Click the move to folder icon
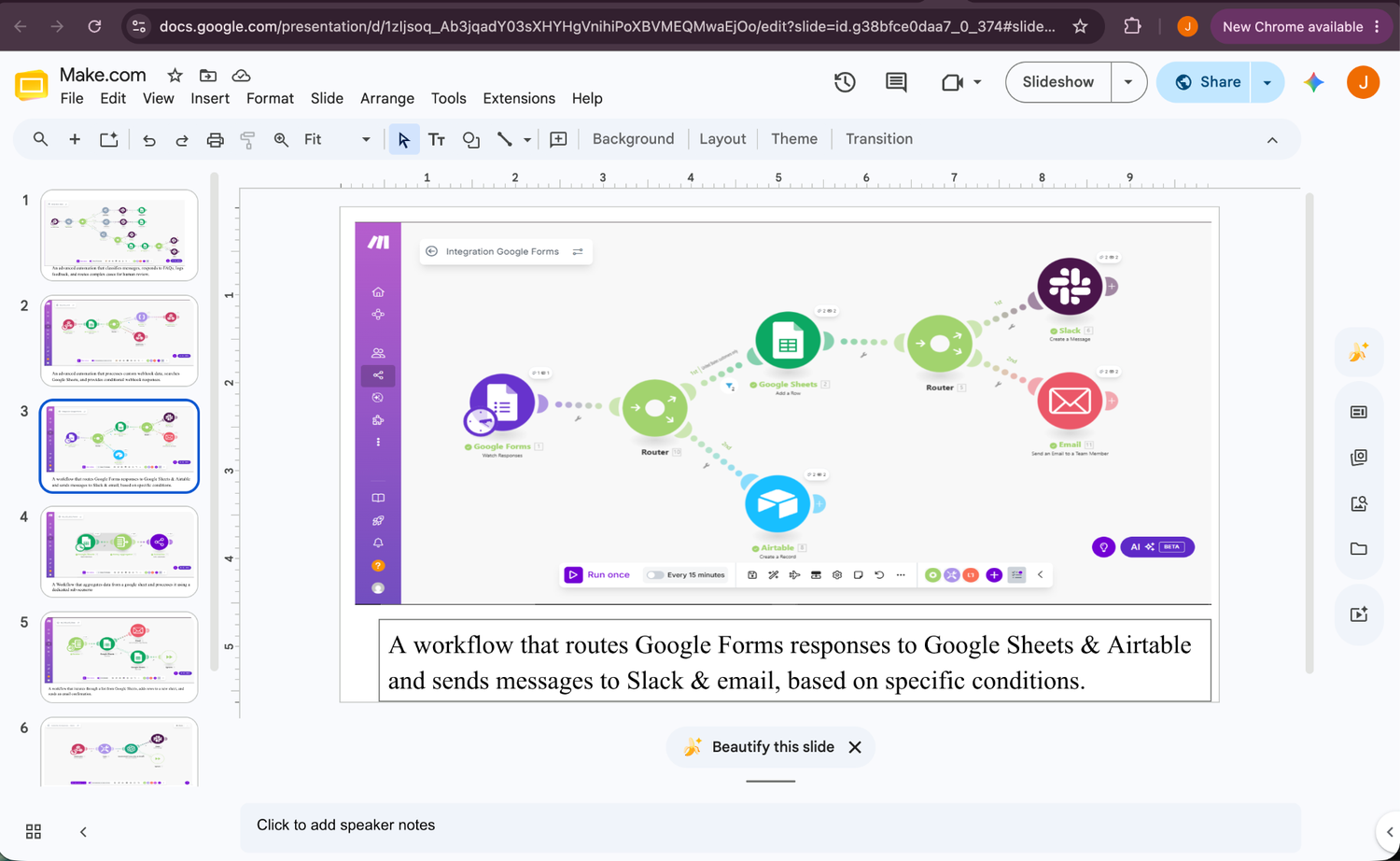The image size is (1400, 861). click(208, 75)
